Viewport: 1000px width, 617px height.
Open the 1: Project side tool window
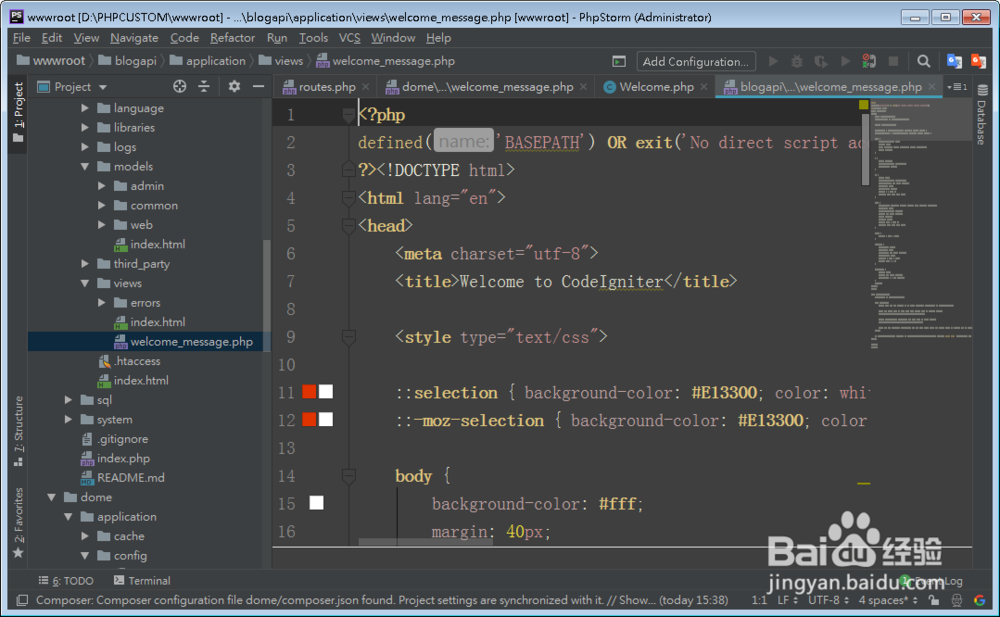[18, 113]
